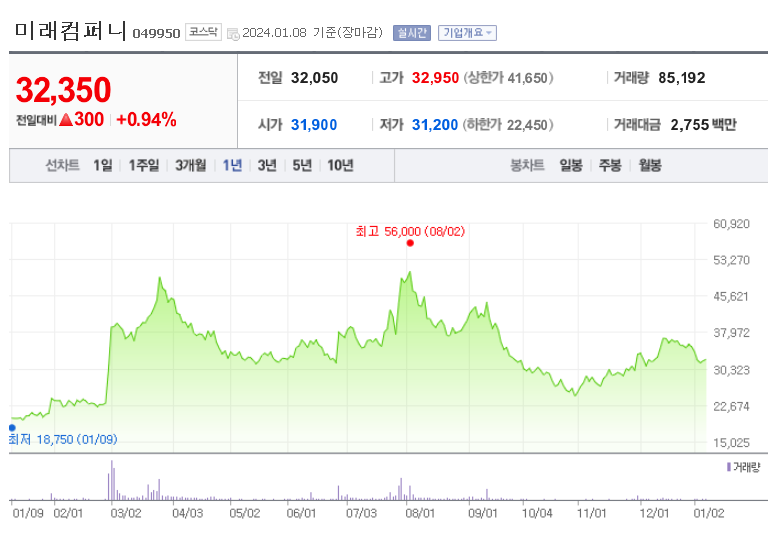
Task: Click the stock code 049950
Action: click(x=156, y=33)
